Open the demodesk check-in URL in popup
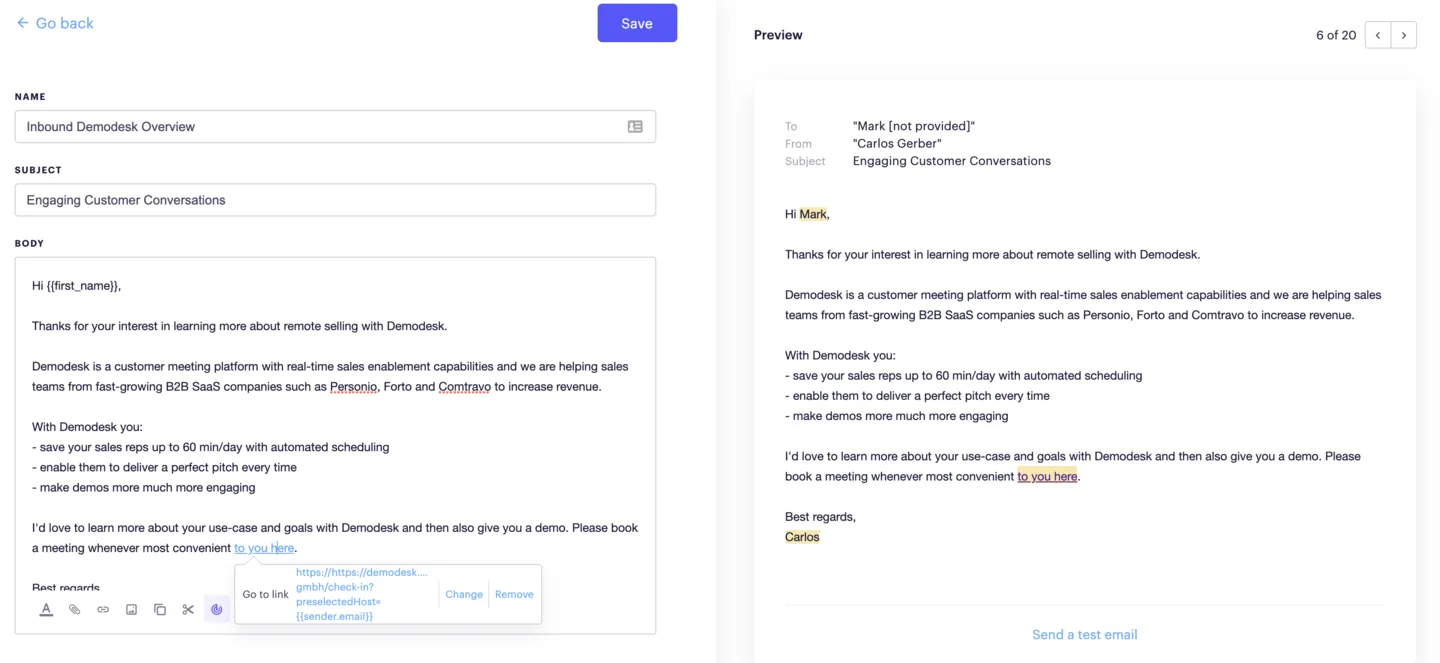Viewport: 1440px width, 663px height. (362, 594)
